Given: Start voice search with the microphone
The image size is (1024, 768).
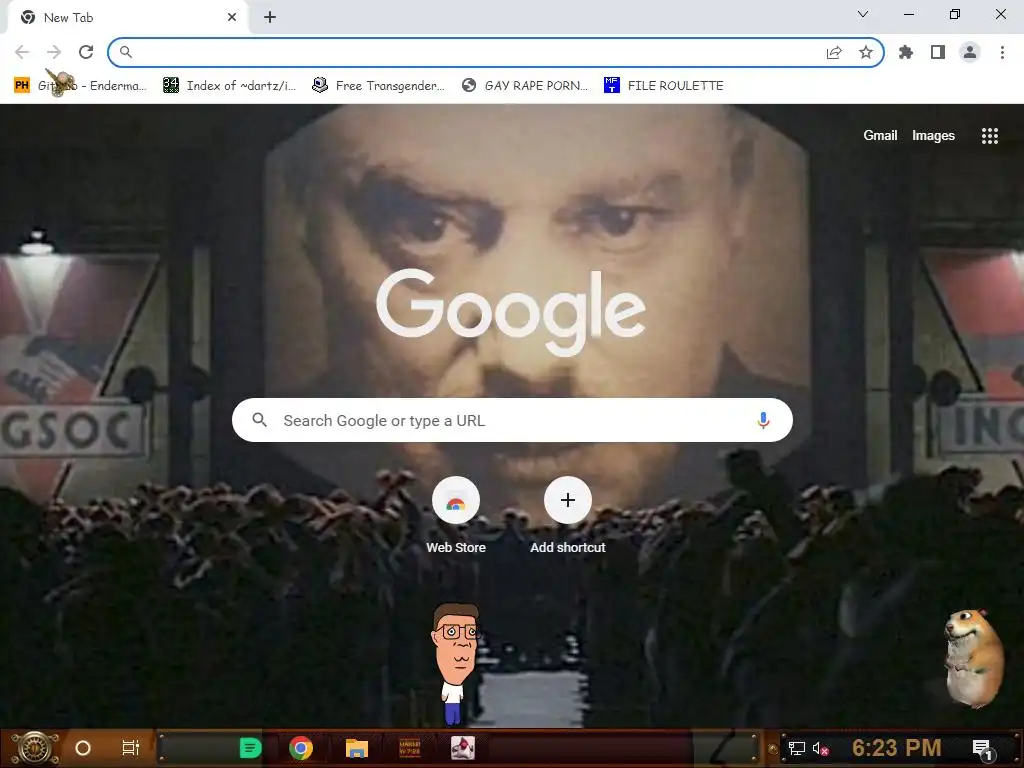Looking at the screenshot, I should [x=763, y=420].
